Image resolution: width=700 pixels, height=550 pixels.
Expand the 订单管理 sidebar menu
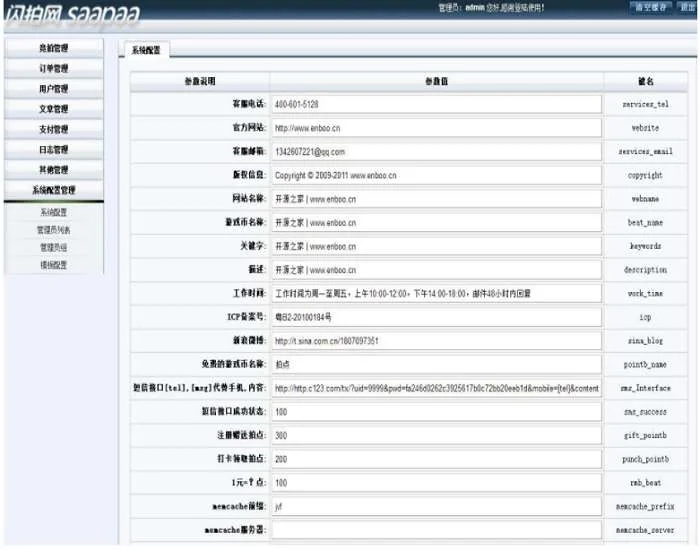click(54, 68)
